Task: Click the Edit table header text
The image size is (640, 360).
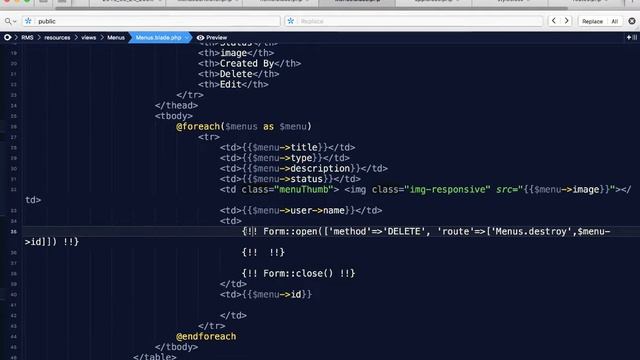Action: (231, 84)
